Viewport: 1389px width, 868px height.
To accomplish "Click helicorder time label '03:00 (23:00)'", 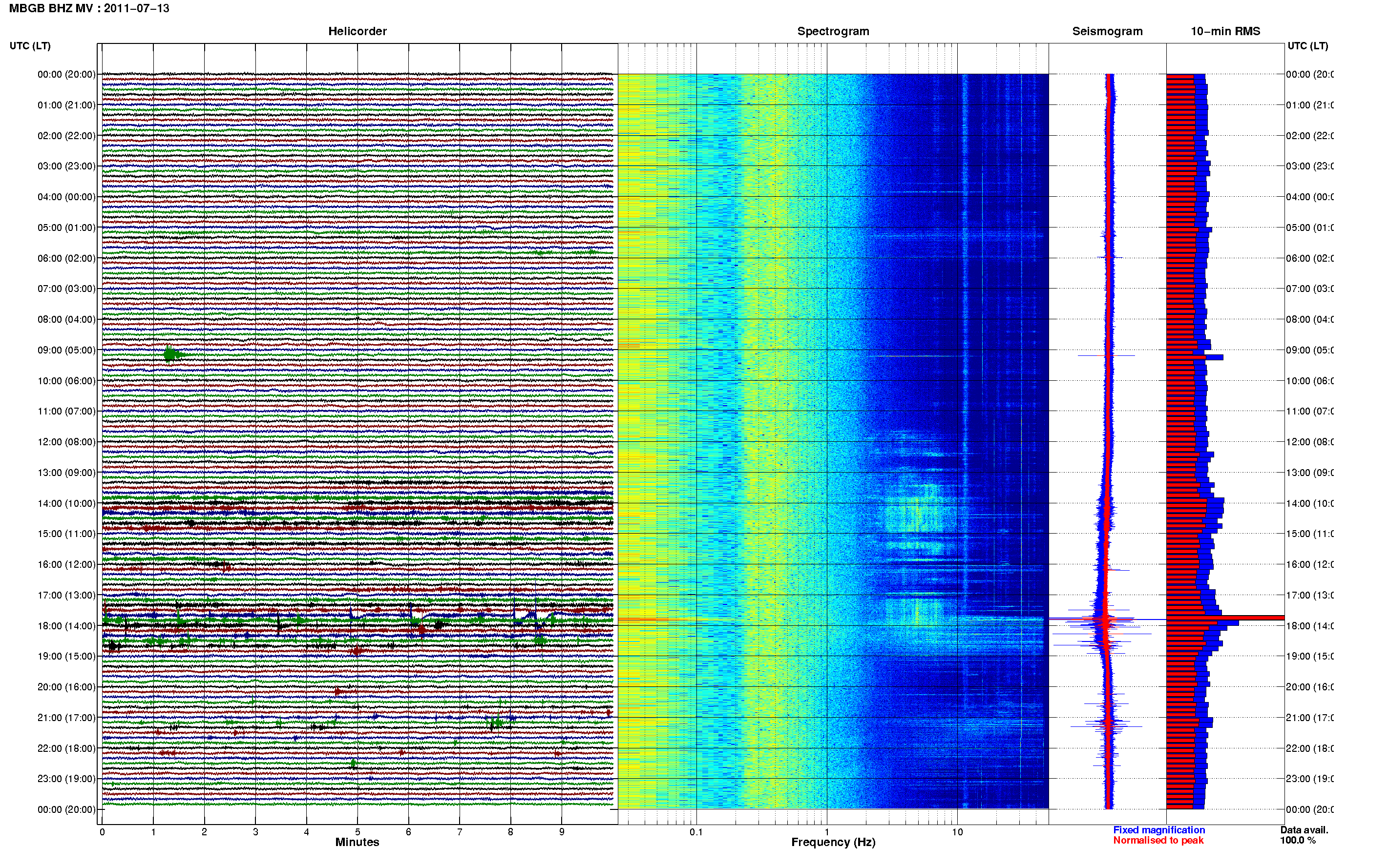I will [66, 166].
